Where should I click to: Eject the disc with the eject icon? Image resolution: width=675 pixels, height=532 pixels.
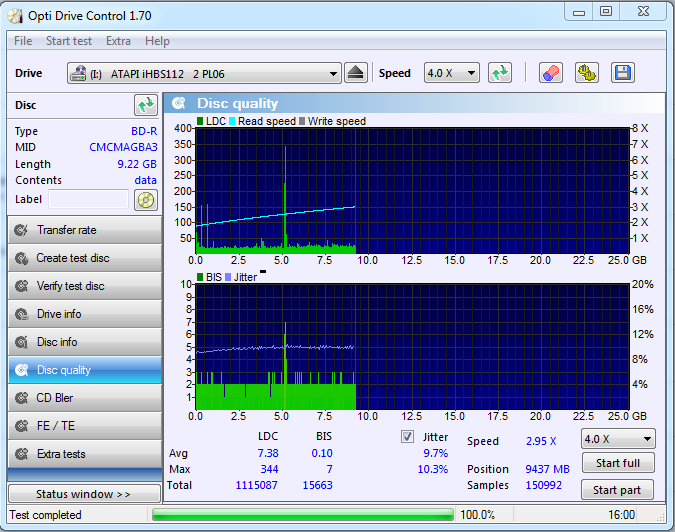tap(356, 73)
